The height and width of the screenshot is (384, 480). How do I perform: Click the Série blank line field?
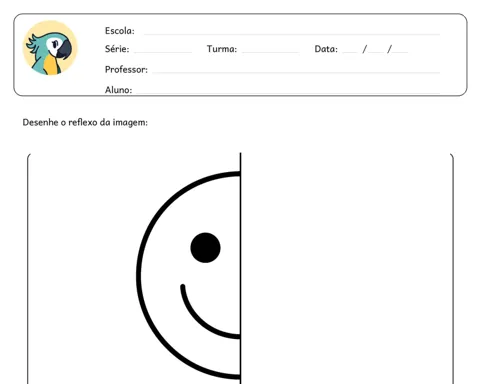(x=163, y=52)
